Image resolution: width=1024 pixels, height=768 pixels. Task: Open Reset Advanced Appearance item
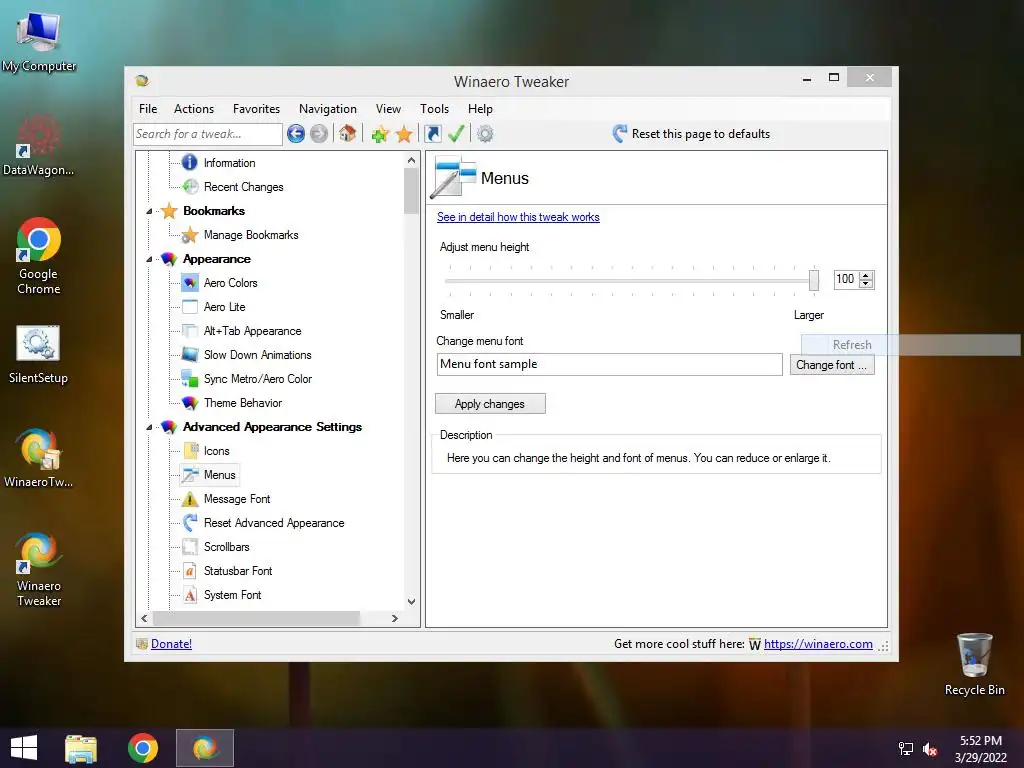(274, 523)
